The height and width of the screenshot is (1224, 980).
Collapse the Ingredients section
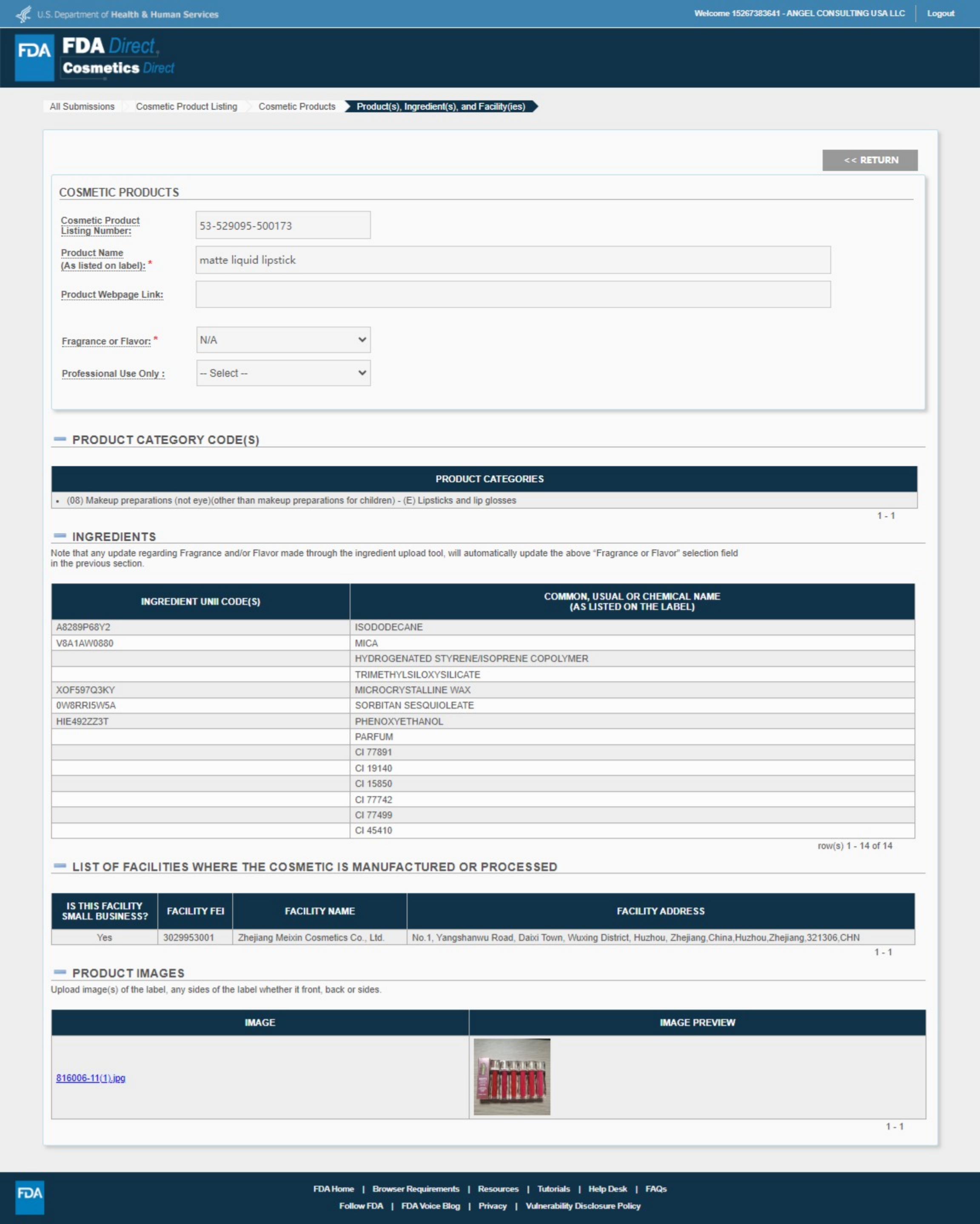pos(60,536)
